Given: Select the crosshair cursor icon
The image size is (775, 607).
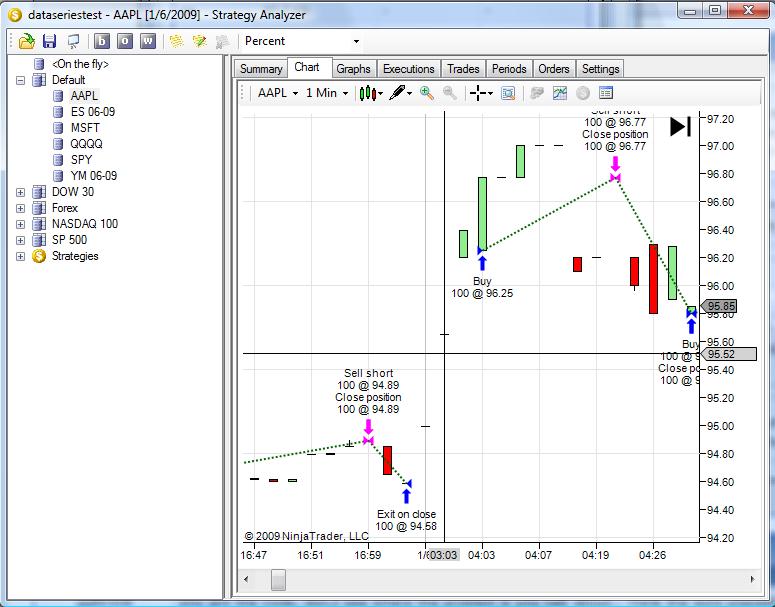Looking at the screenshot, I should coord(477,93).
